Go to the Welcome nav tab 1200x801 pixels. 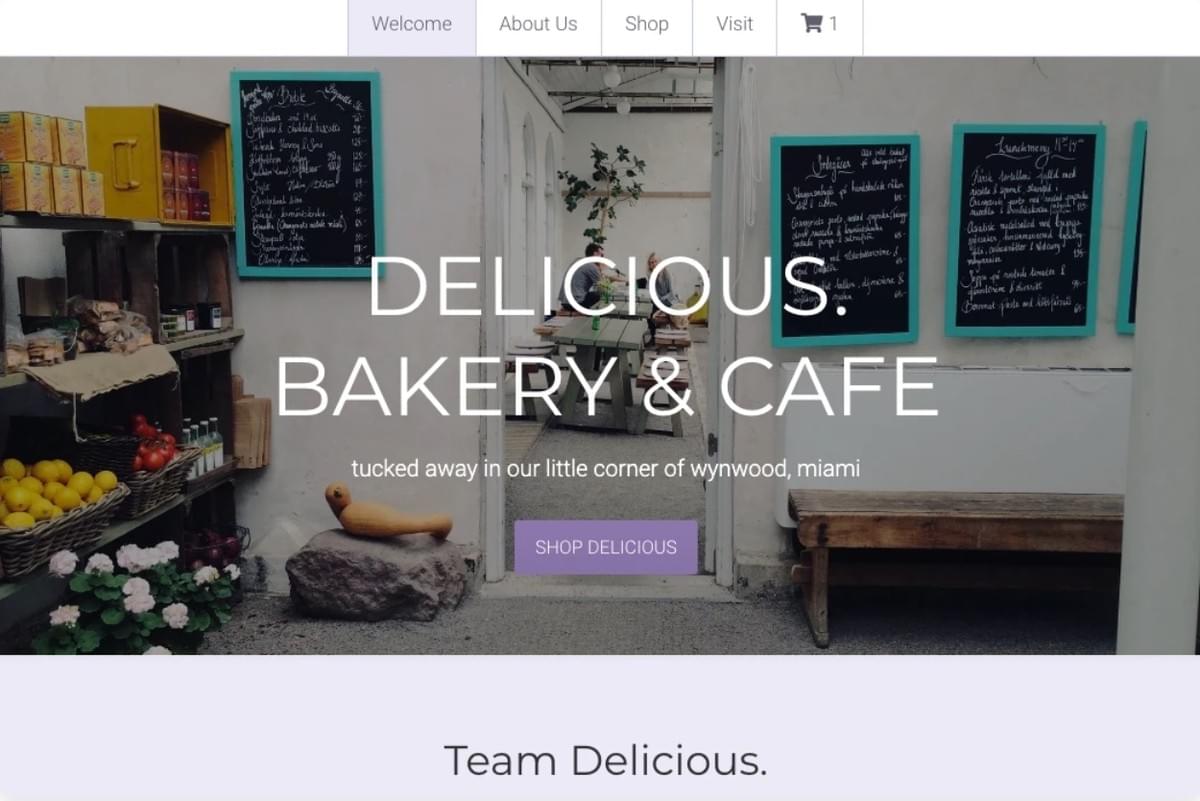click(x=412, y=24)
